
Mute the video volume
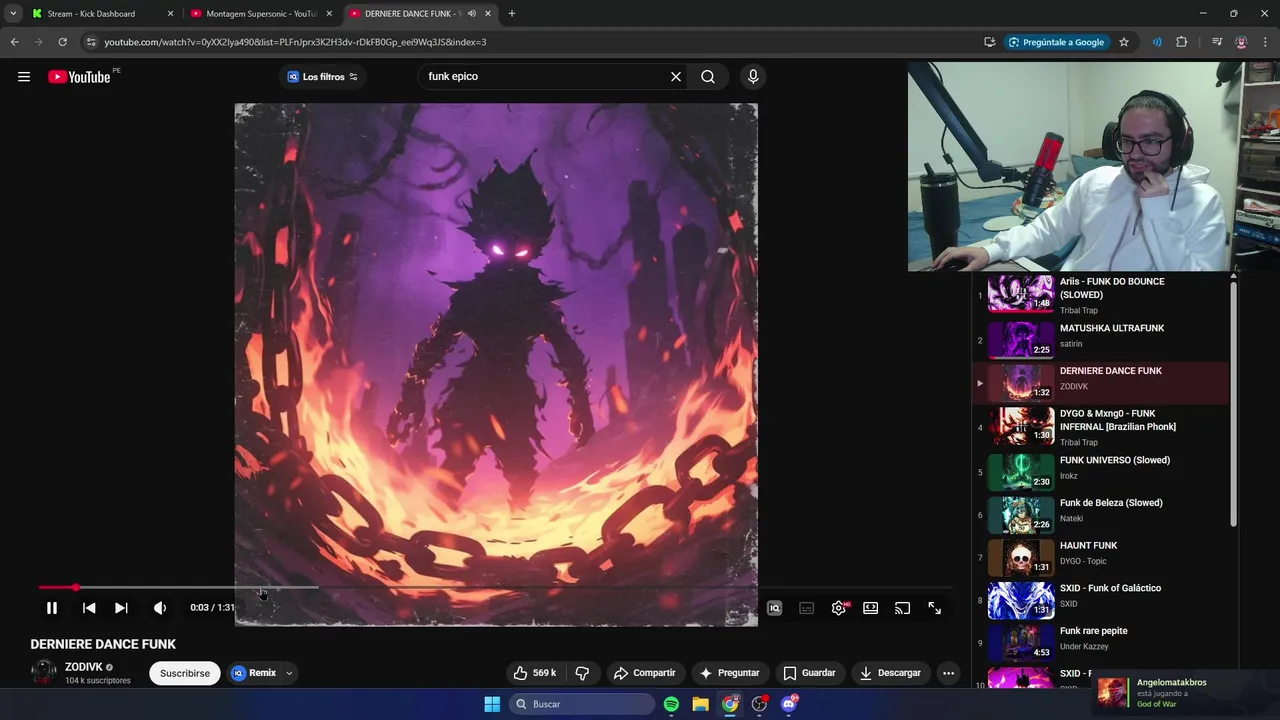pyautogui.click(x=160, y=608)
